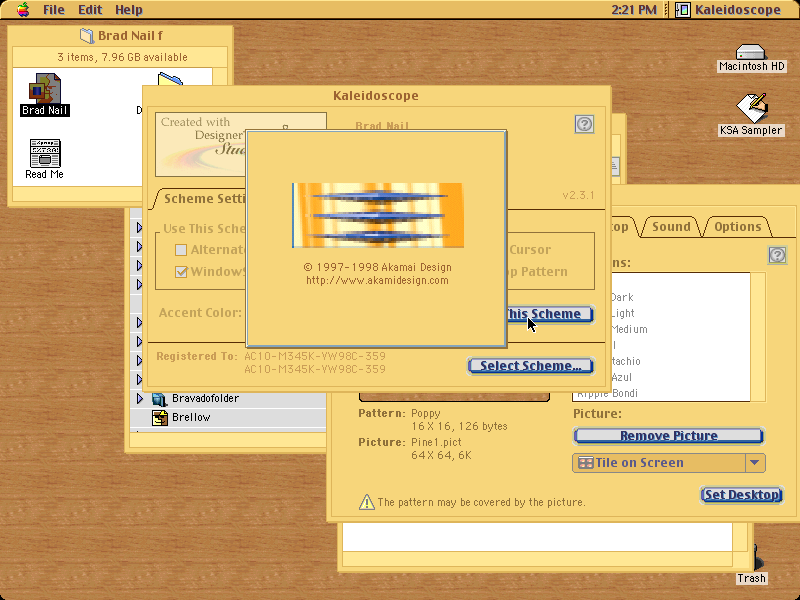The height and width of the screenshot is (600, 800).
Task: Click the blue-and-orange splash artwork image
Action: point(378,215)
